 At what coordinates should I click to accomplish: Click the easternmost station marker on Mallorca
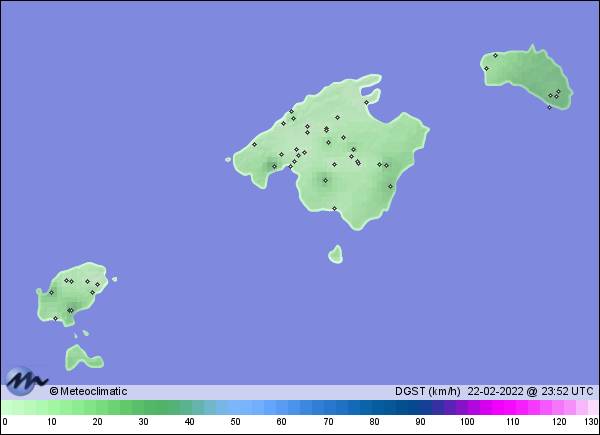[x=390, y=185]
